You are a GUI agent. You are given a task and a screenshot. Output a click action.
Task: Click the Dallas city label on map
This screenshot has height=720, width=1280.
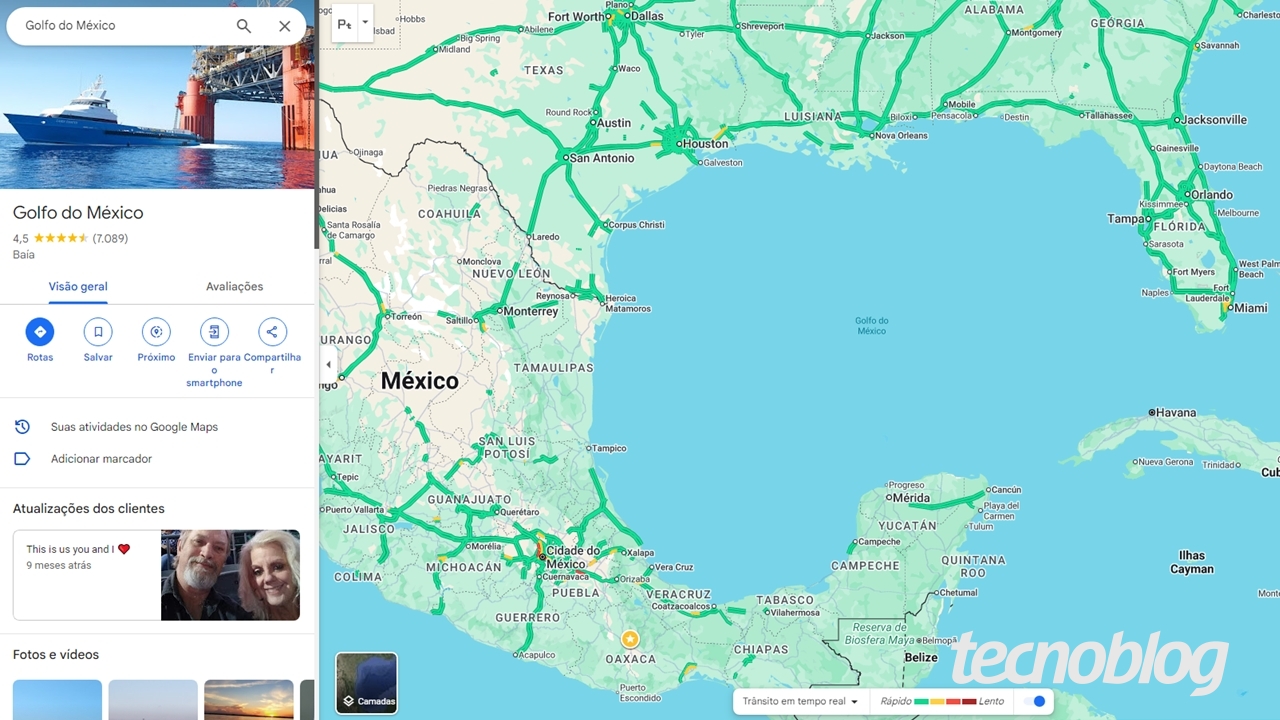tap(647, 17)
